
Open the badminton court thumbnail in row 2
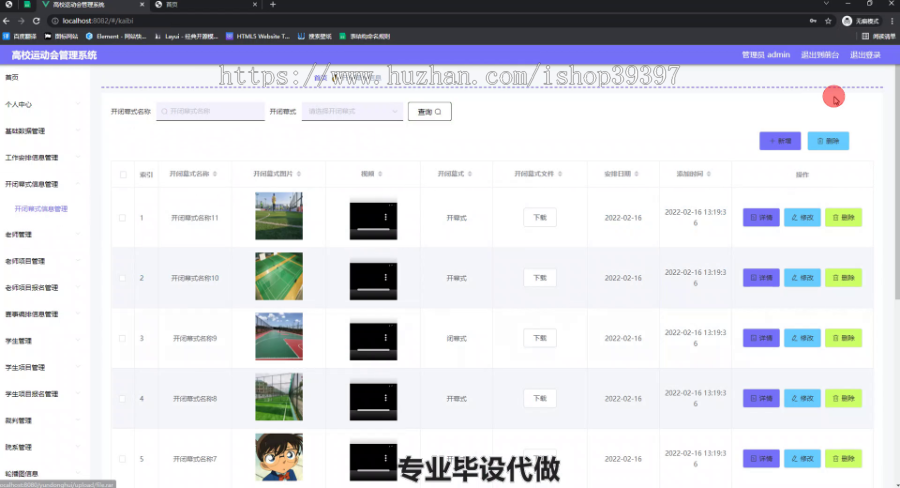tap(279, 276)
